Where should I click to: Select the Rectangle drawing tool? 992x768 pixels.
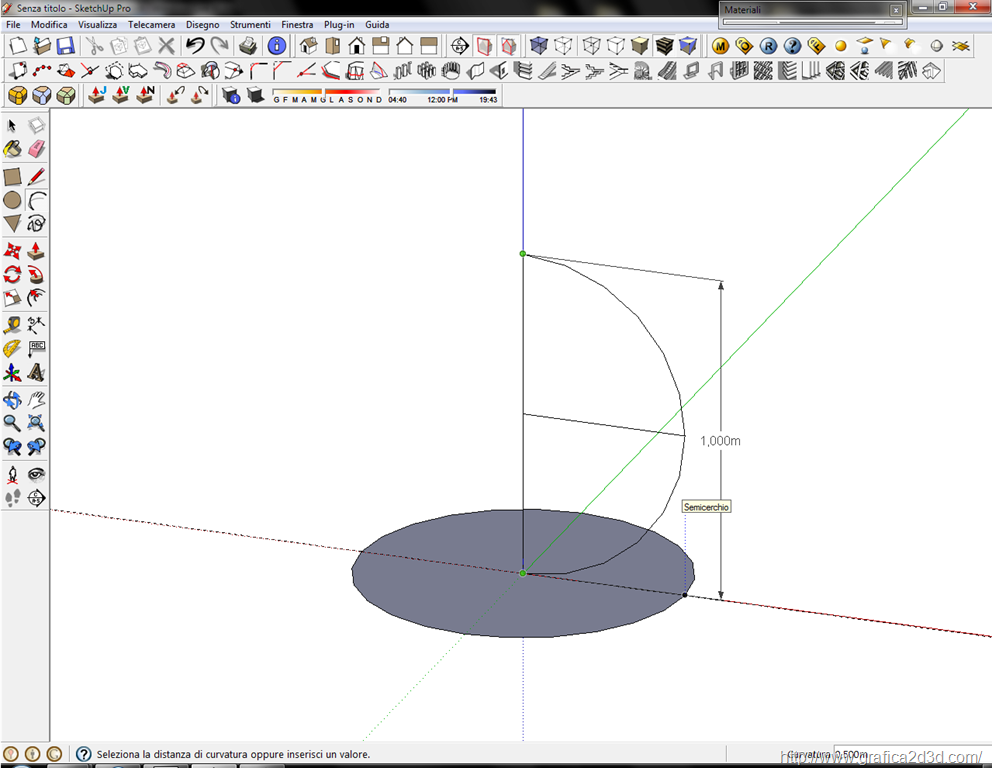pyautogui.click(x=13, y=176)
